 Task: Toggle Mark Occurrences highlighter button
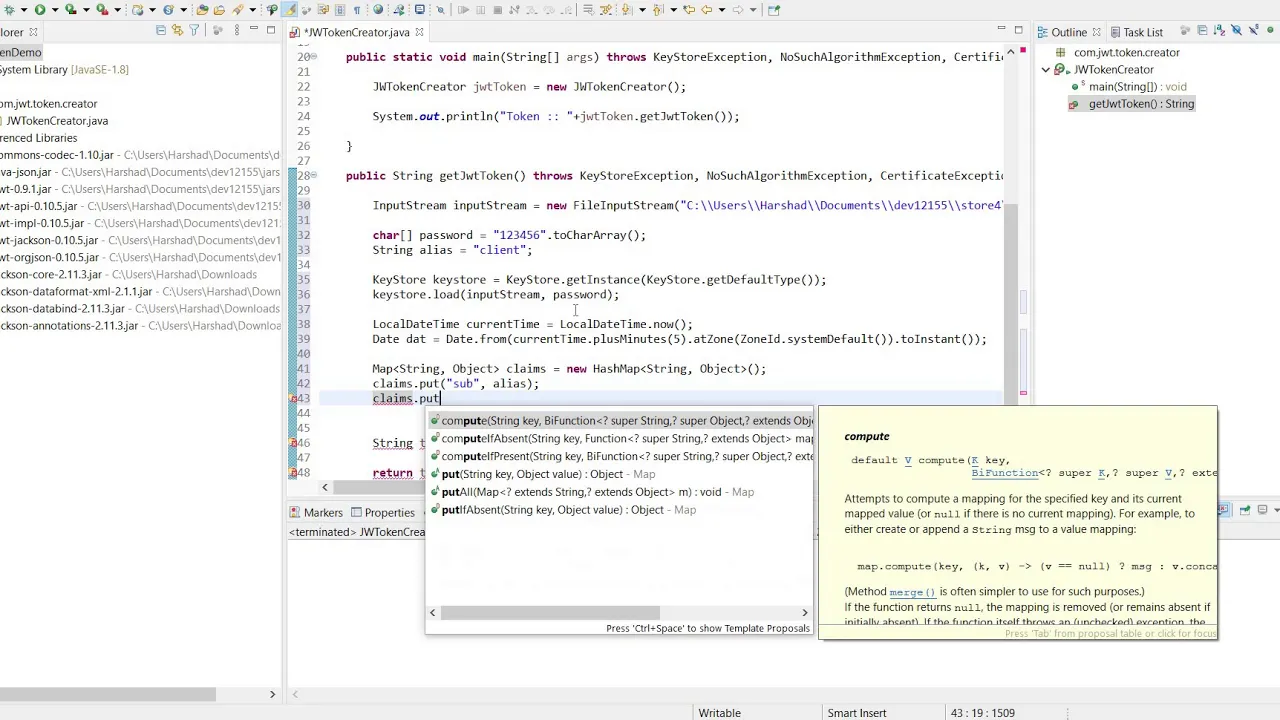[289, 10]
